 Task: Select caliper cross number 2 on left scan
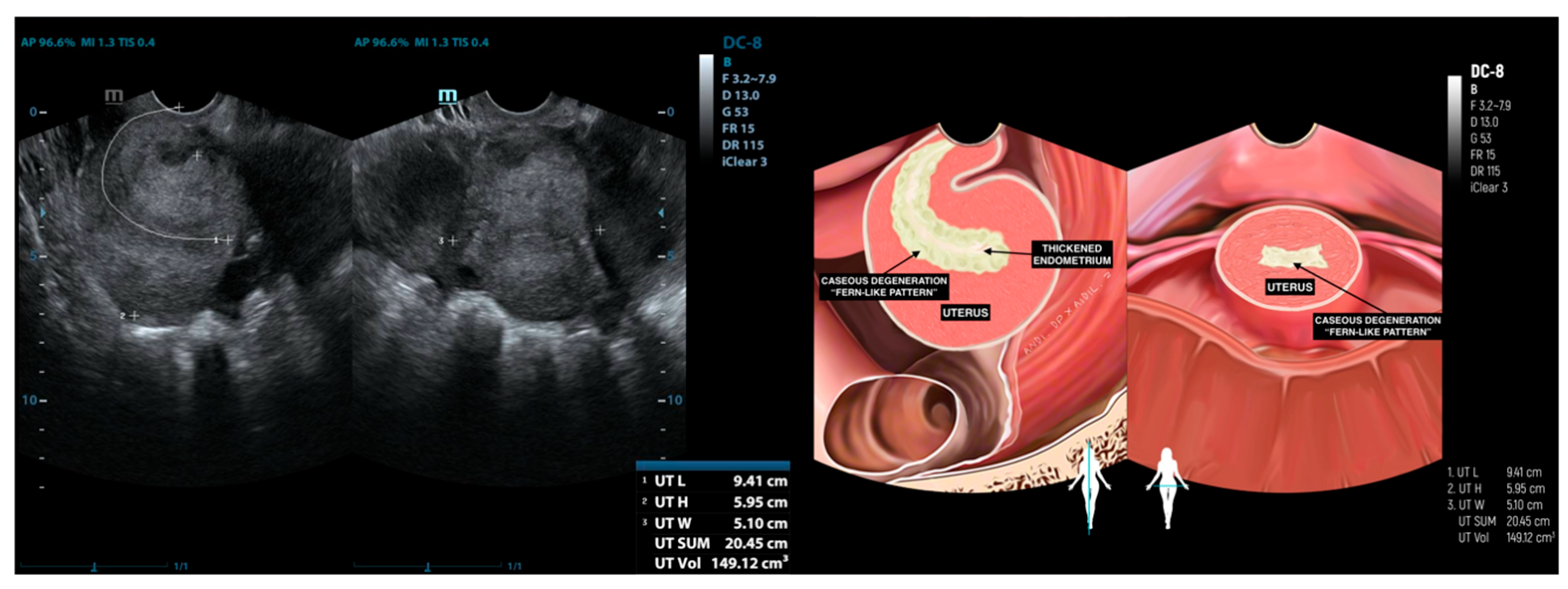(x=134, y=316)
